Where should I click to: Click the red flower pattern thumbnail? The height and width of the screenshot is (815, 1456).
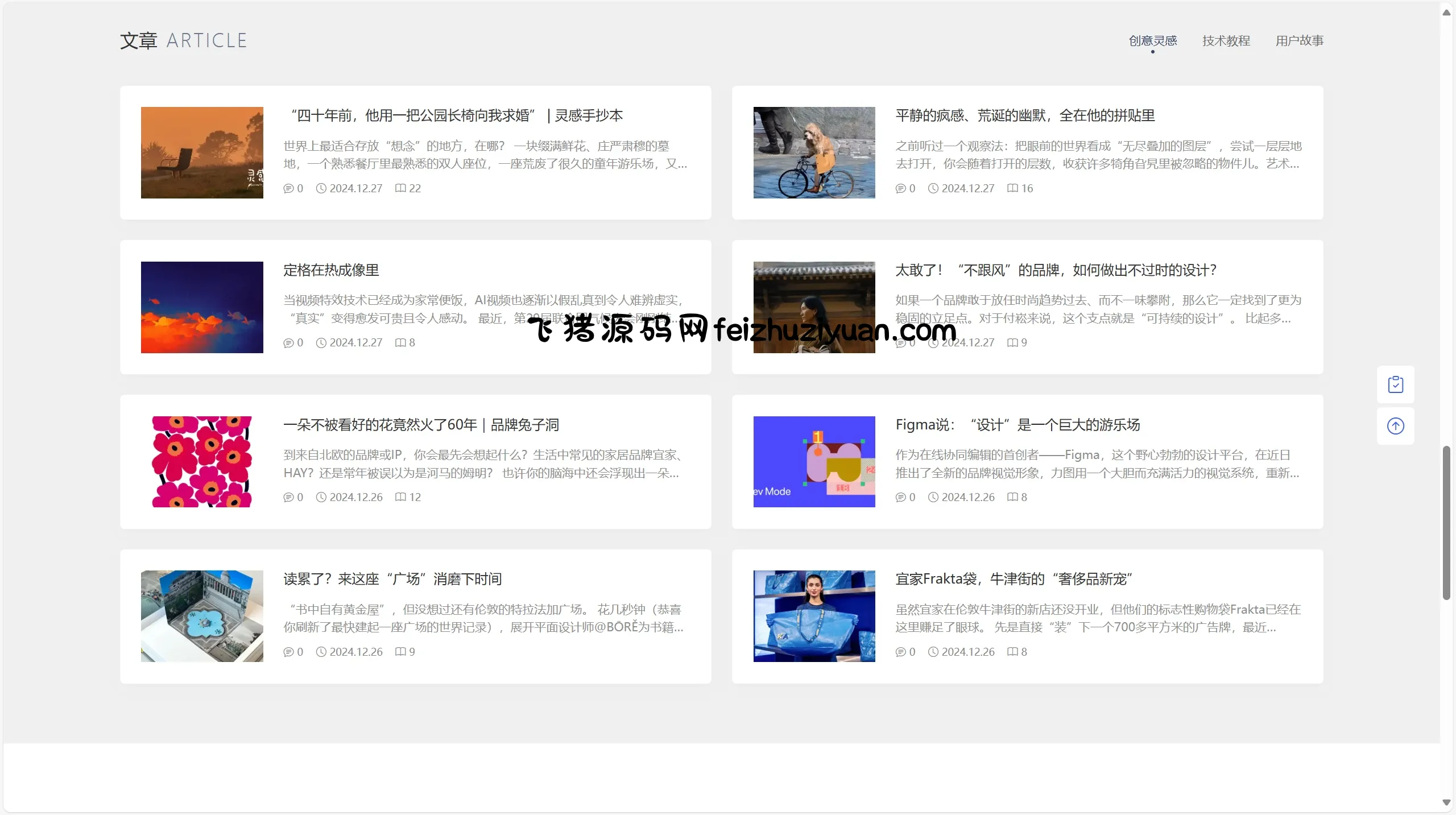202,462
